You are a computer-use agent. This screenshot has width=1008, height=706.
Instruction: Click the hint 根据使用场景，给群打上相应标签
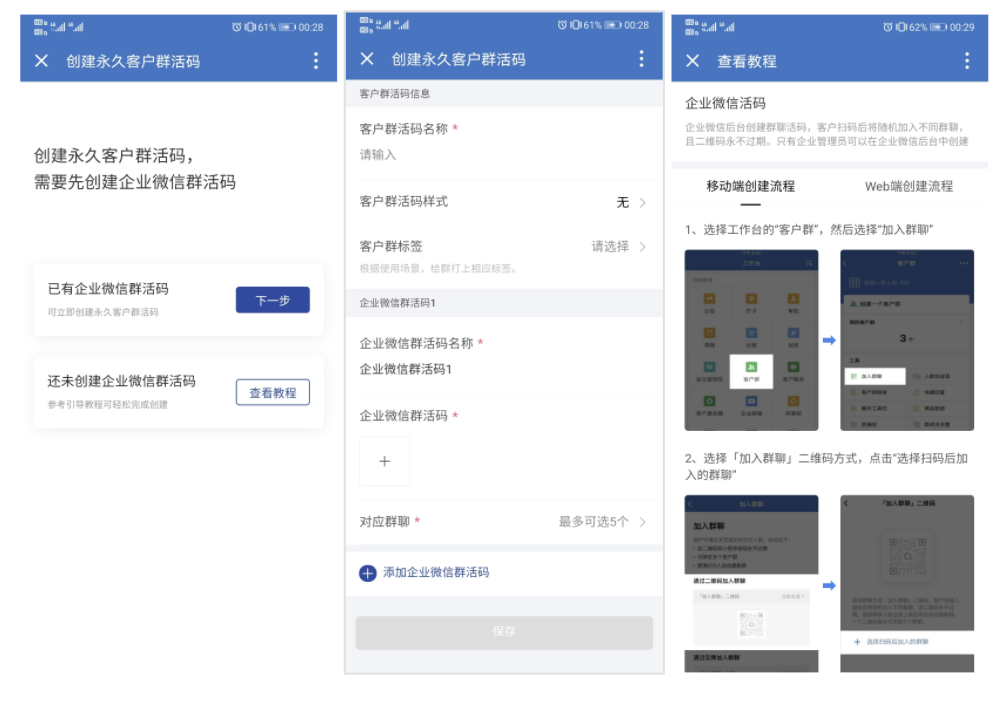(439, 268)
